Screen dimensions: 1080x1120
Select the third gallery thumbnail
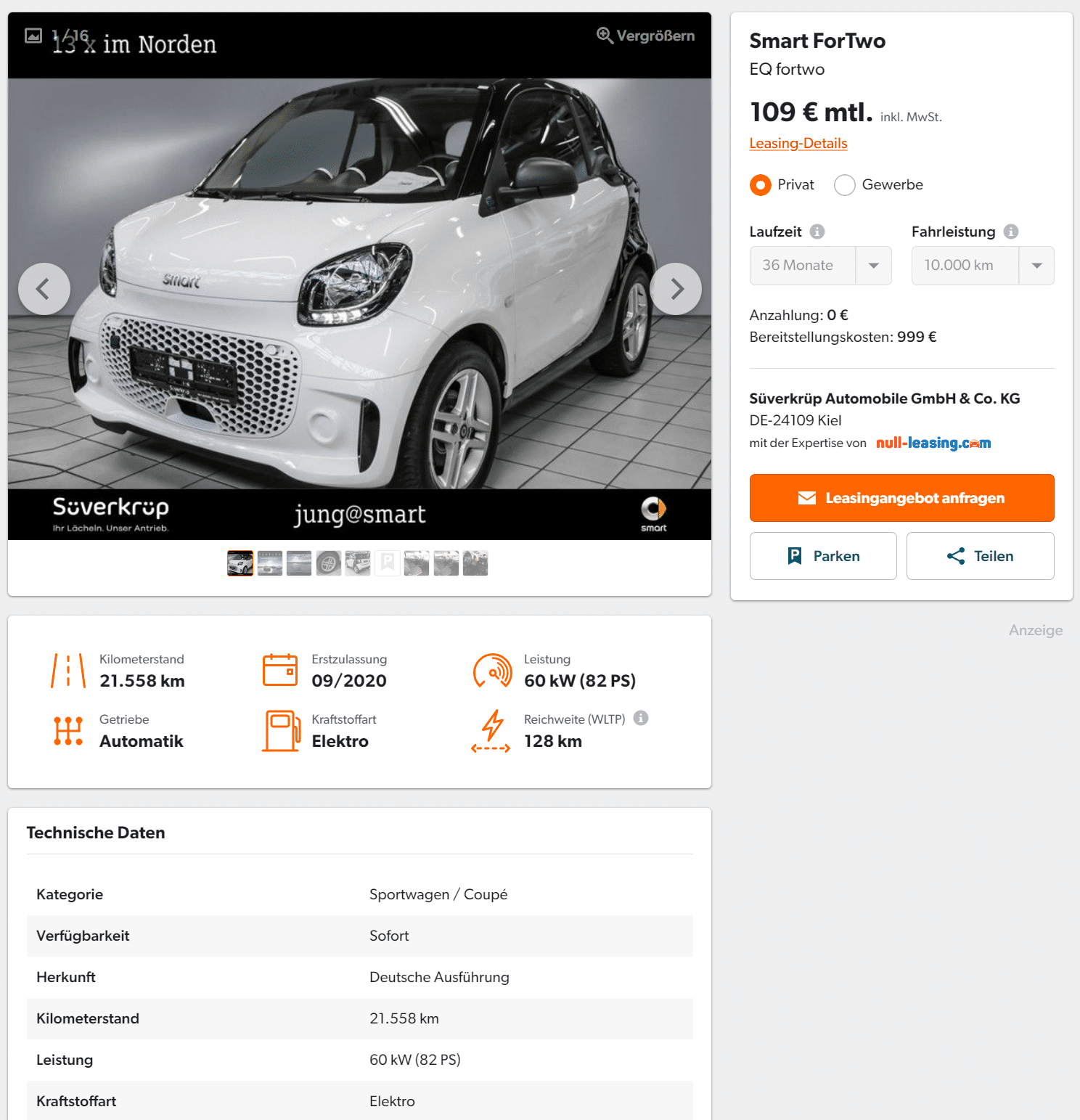[x=299, y=563]
